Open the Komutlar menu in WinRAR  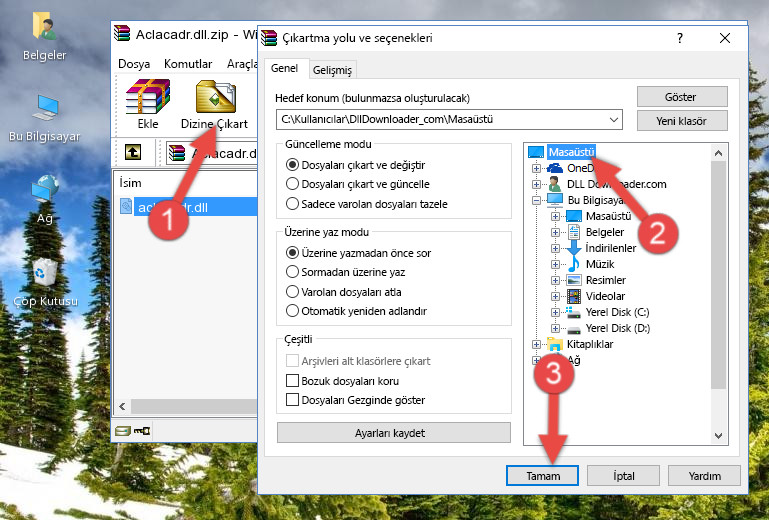point(188,64)
